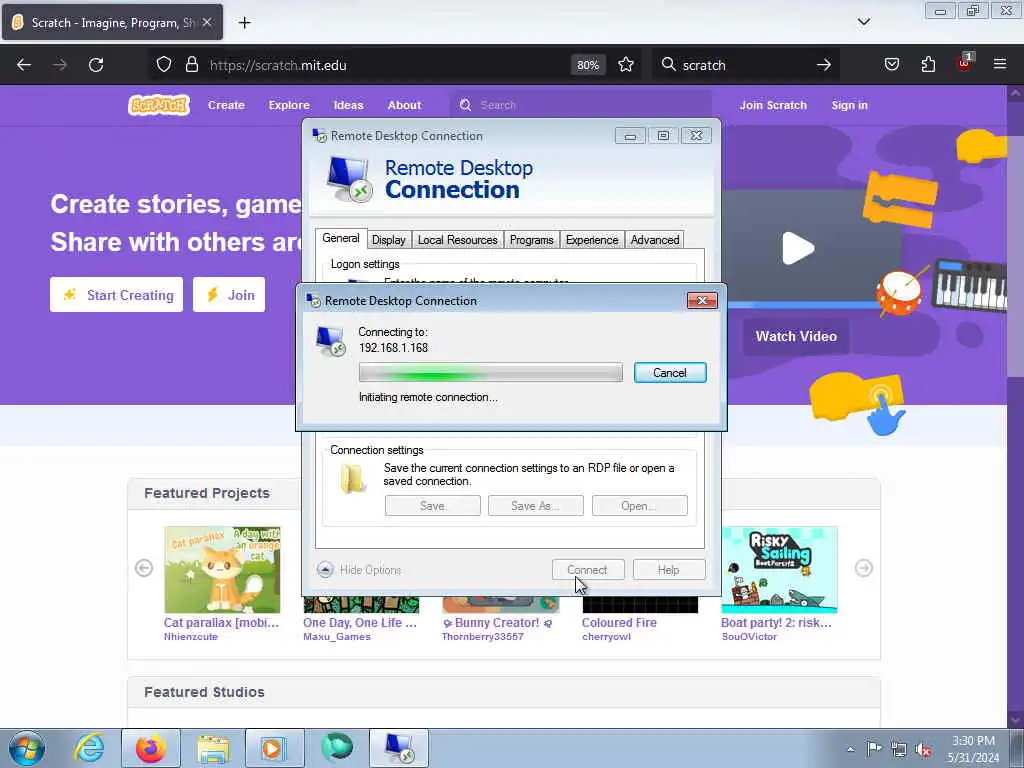Click the Save connection settings button
This screenshot has height=768, width=1024.
point(432,505)
